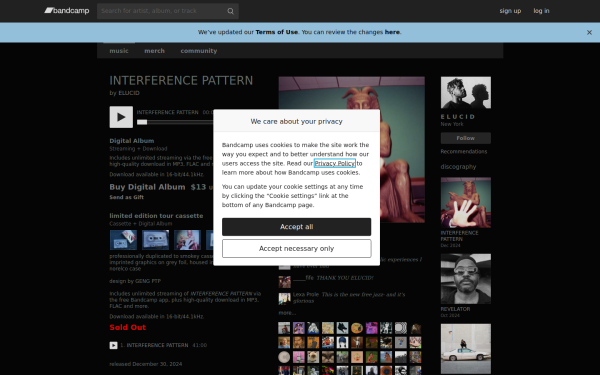View the second cassette photo thumbnail

pyautogui.click(x=155, y=240)
